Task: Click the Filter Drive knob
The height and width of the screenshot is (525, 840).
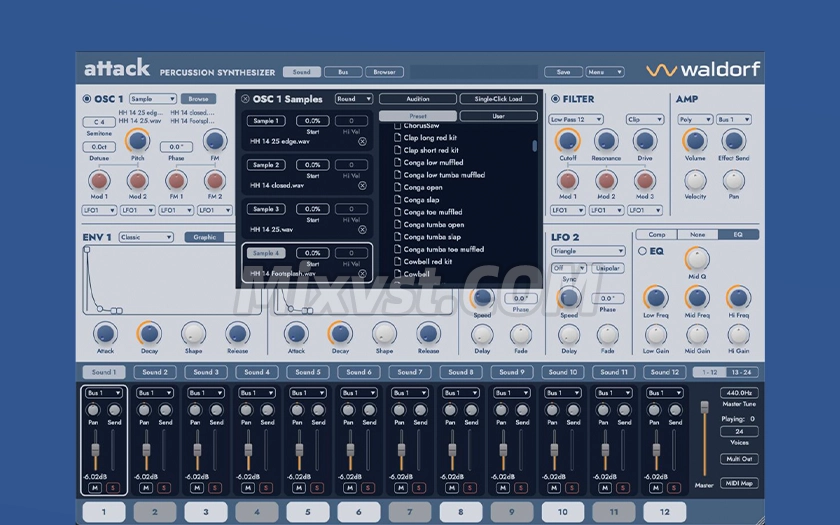Action: tap(645, 141)
